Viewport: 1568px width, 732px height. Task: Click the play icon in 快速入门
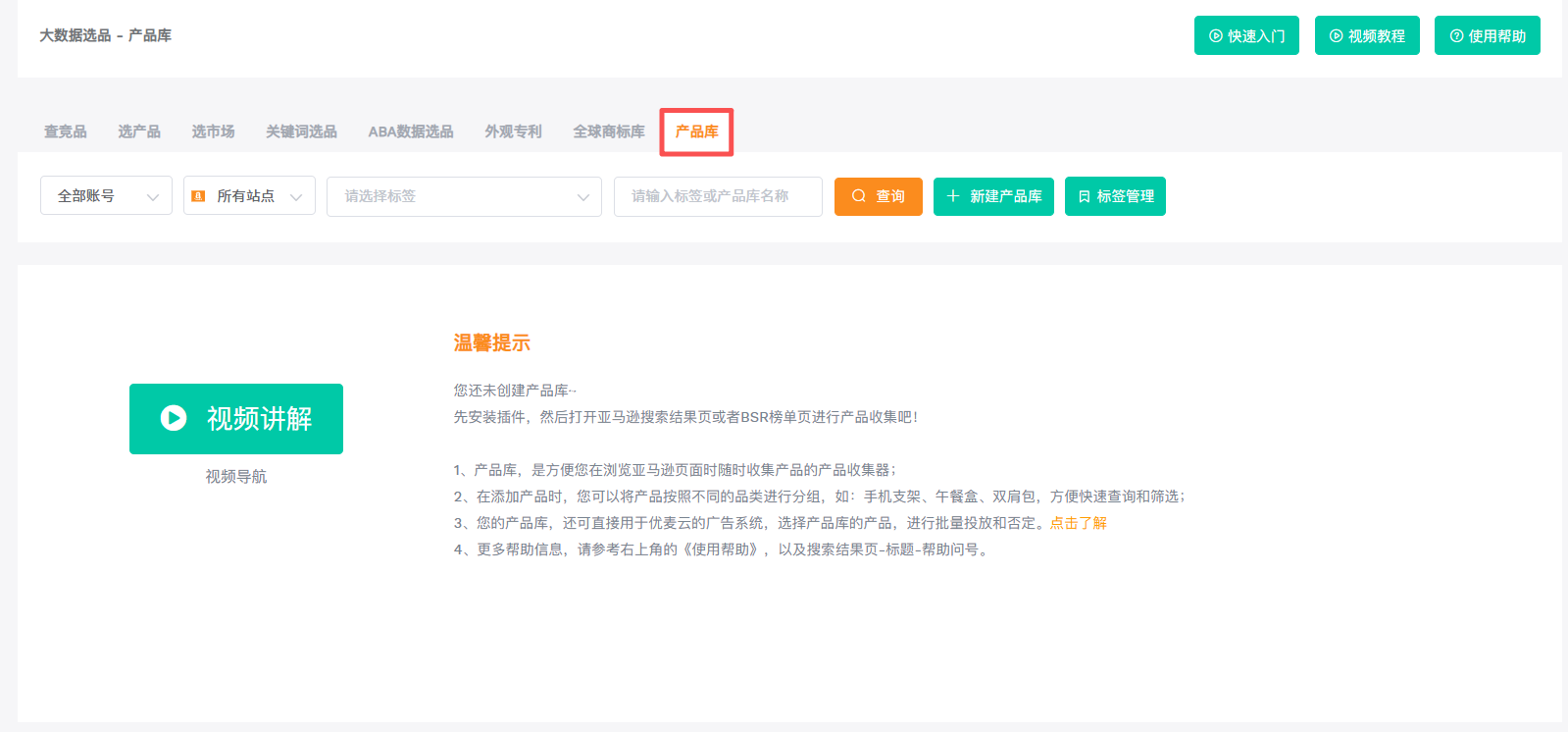coord(1216,36)
